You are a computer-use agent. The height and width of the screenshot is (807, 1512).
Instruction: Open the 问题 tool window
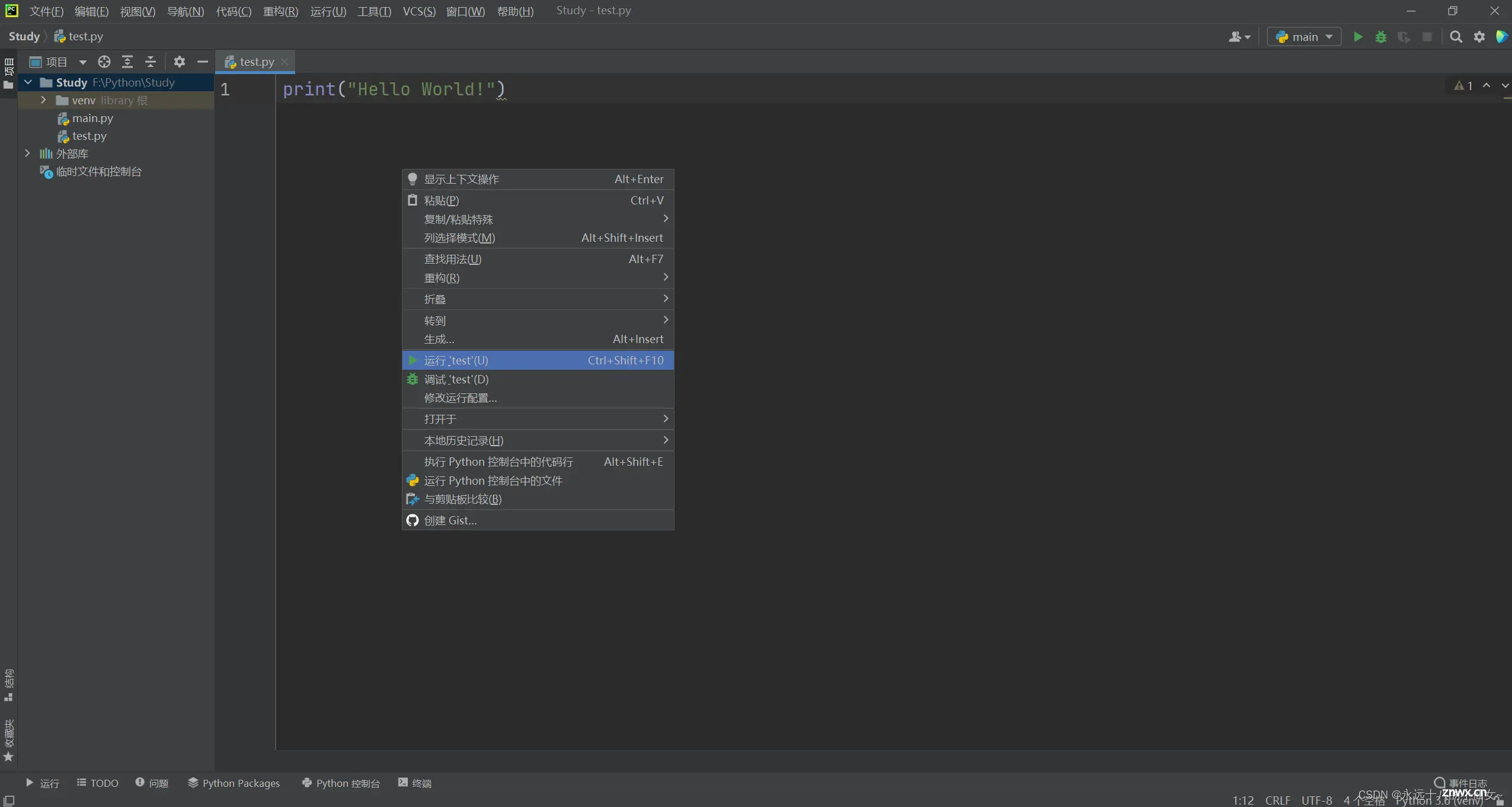(x=152, y=783)
